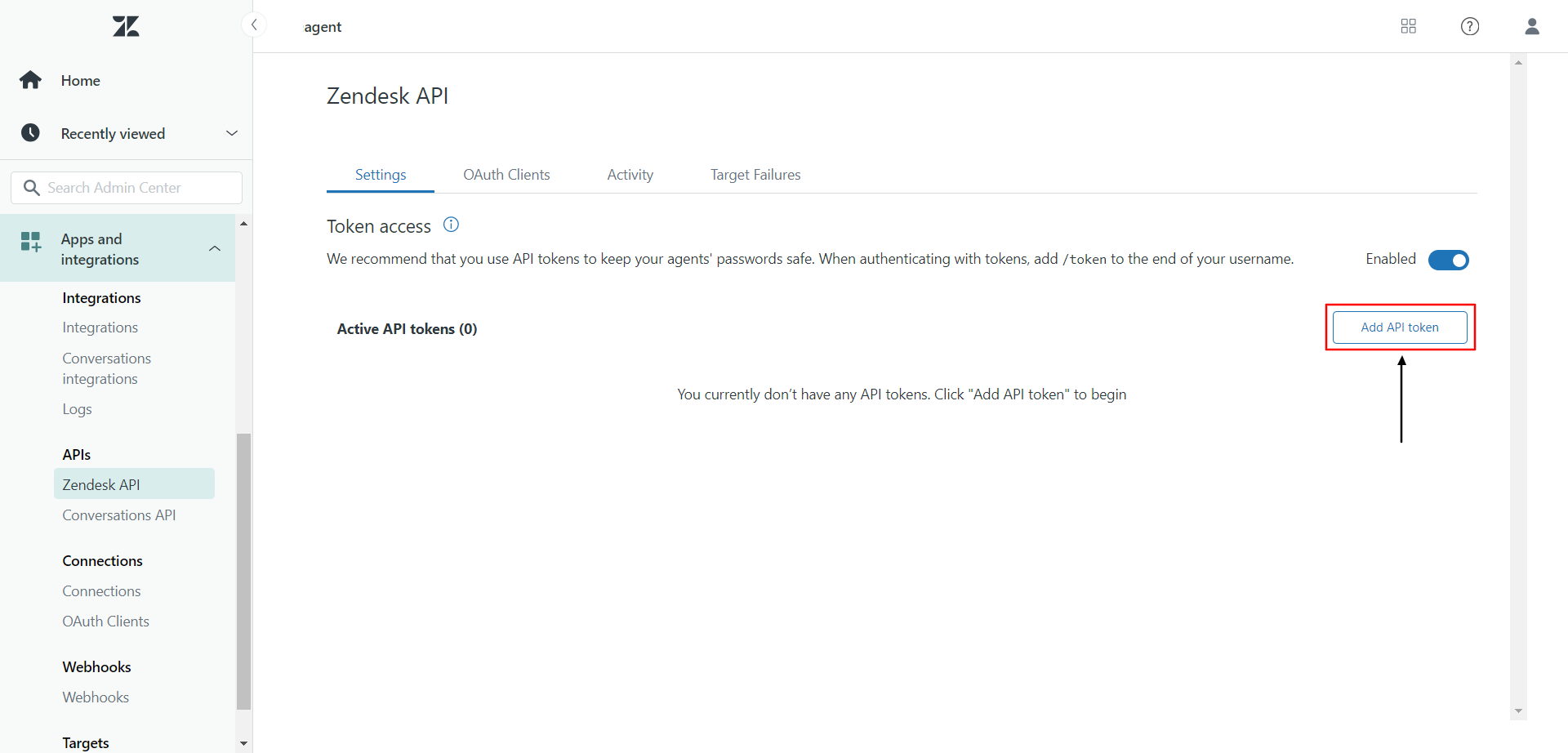Click the Zendesk API page title
1568x753 pixels.
pos(388,96)
